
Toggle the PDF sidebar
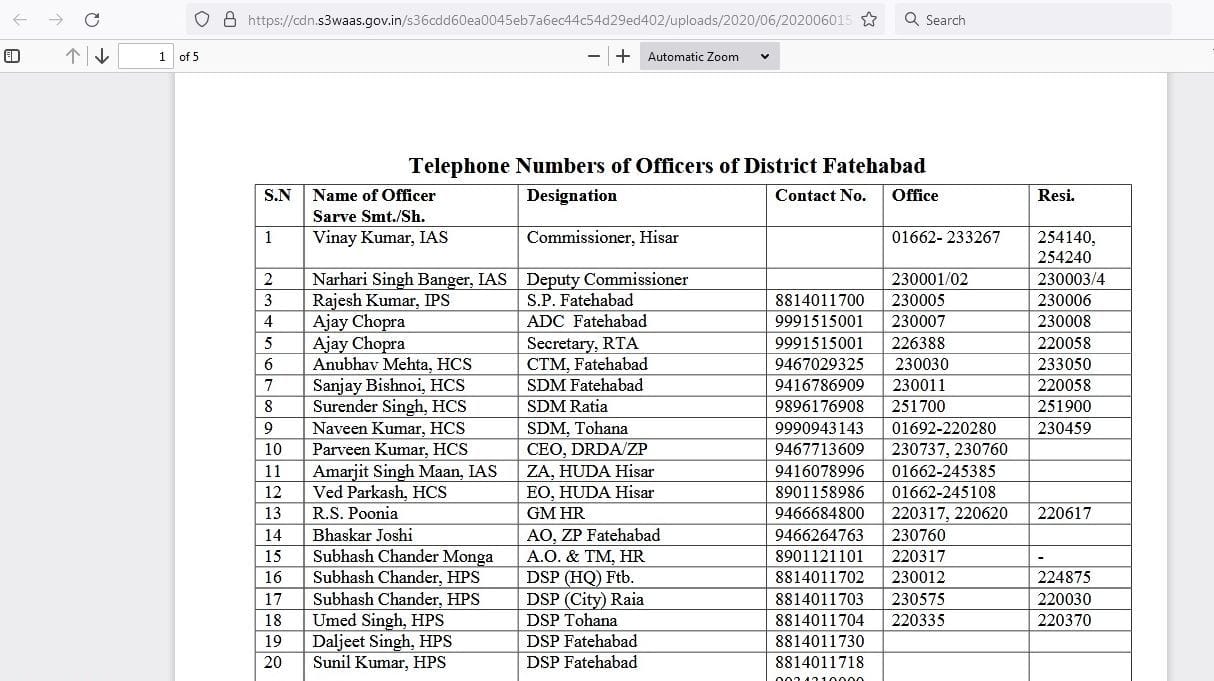pyautogui.click(x=12, y=56)
